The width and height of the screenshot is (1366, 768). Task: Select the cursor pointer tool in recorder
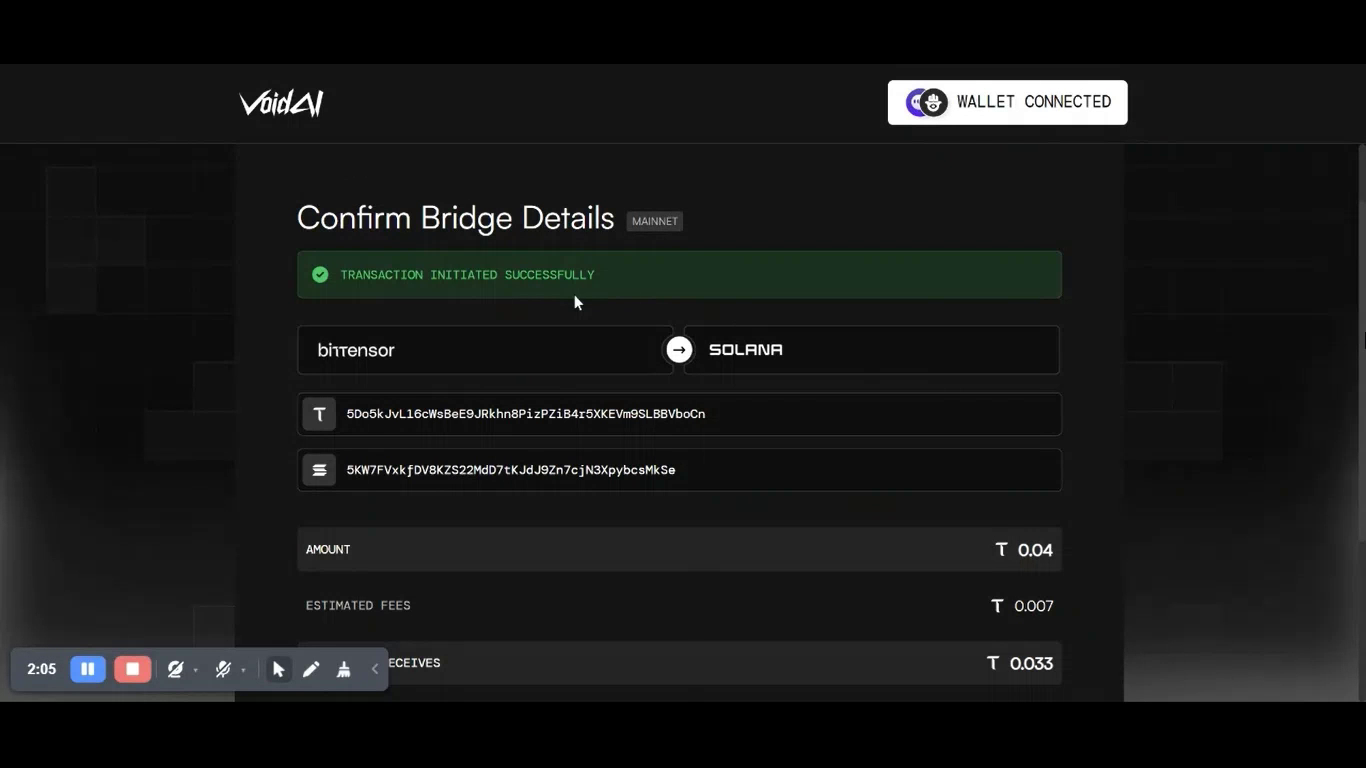coord(279,669)
